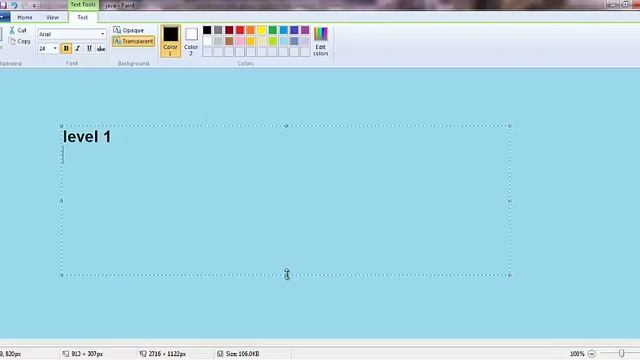The width and height of the screenshot is (640, 360).
Task: Click the left-middle text box resize handle
Action: pyautogui.click(x=62, y=201)
